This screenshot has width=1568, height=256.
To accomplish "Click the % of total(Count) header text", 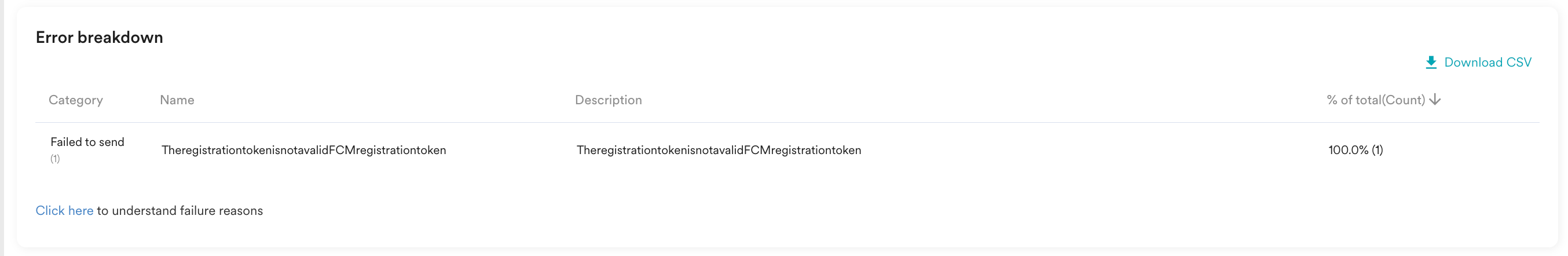I will [1376, 100].
